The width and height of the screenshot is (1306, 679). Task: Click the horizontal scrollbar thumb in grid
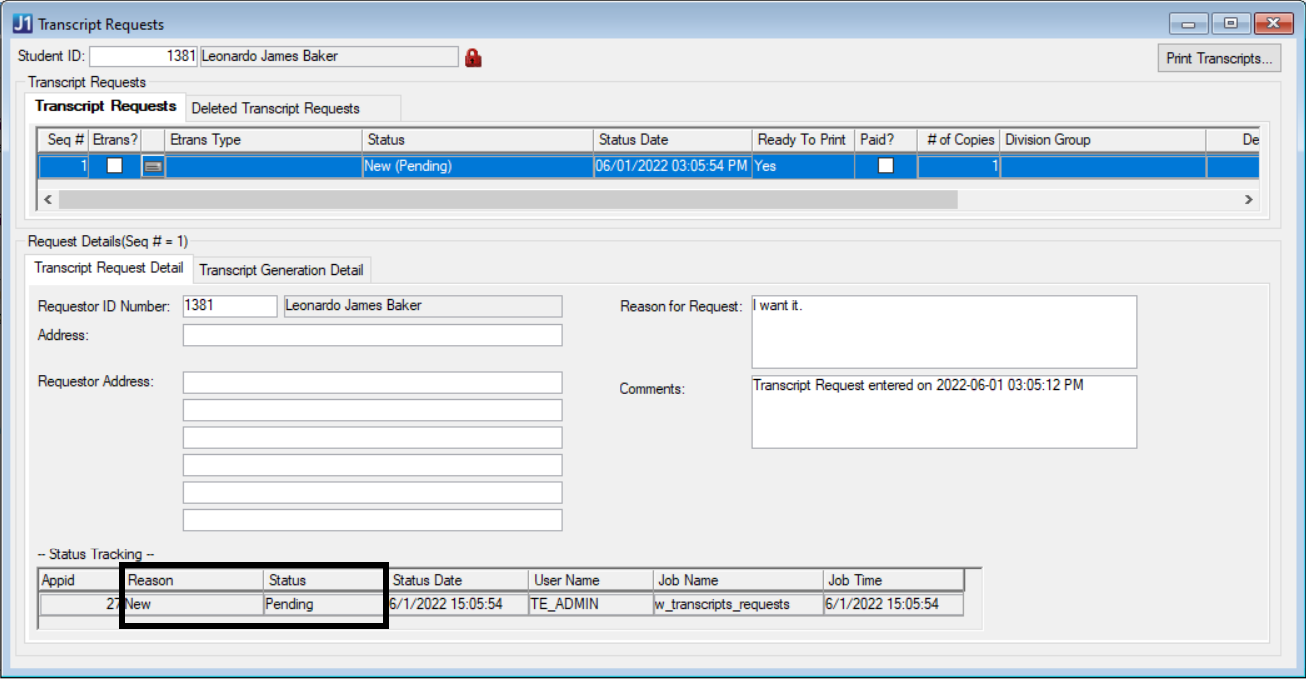pyautogui.click(x=507, y=200)
